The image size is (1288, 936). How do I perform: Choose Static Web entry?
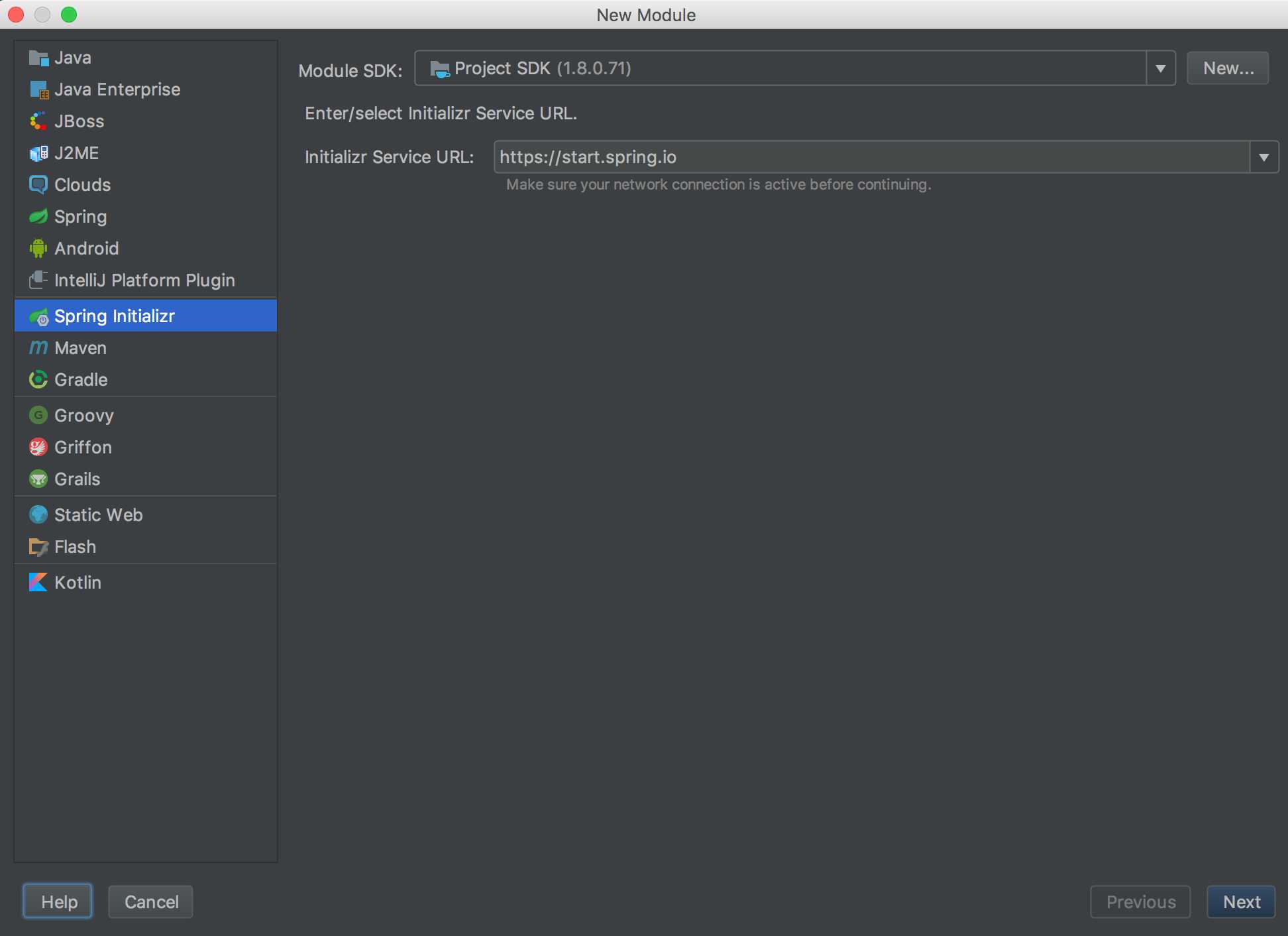tap(146, 515)
